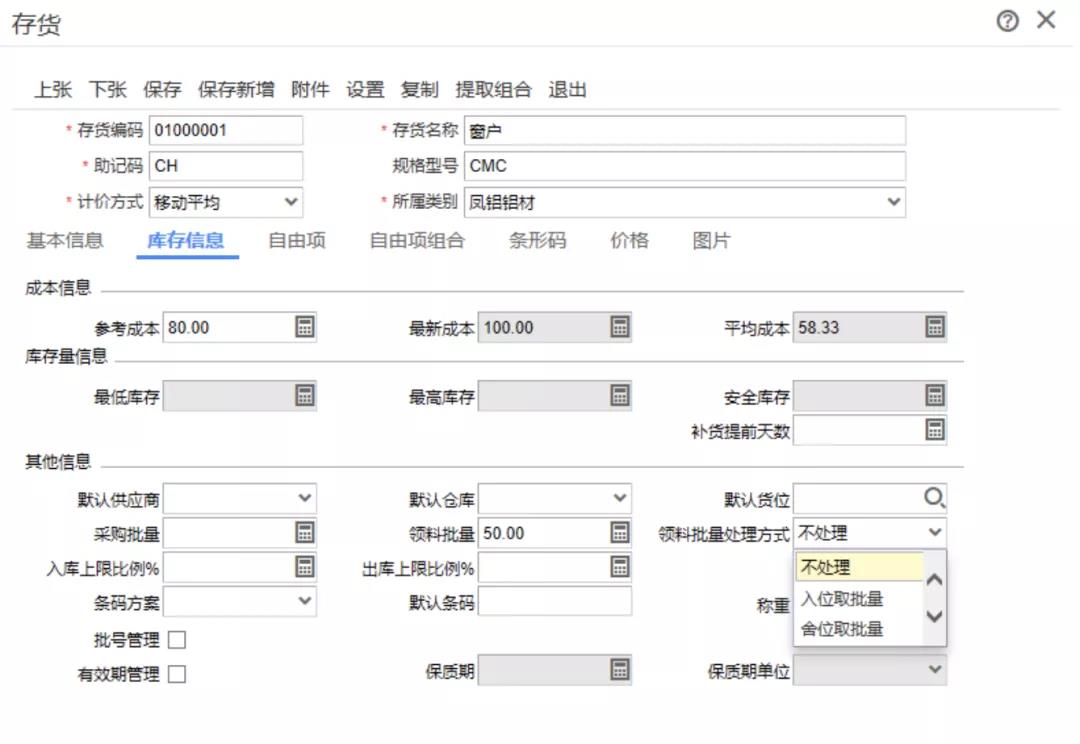
Task: Click 提取组合 toolbar button
Action: [x=493, y=90]
